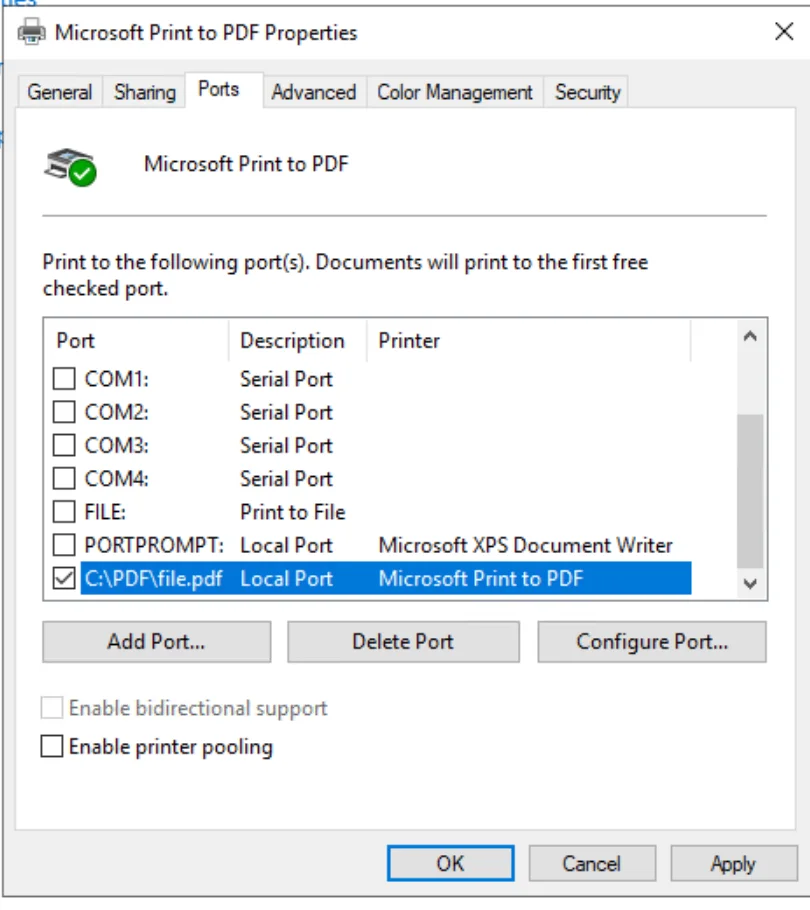Click the printer icon in the title bar

tap(33, 32)
